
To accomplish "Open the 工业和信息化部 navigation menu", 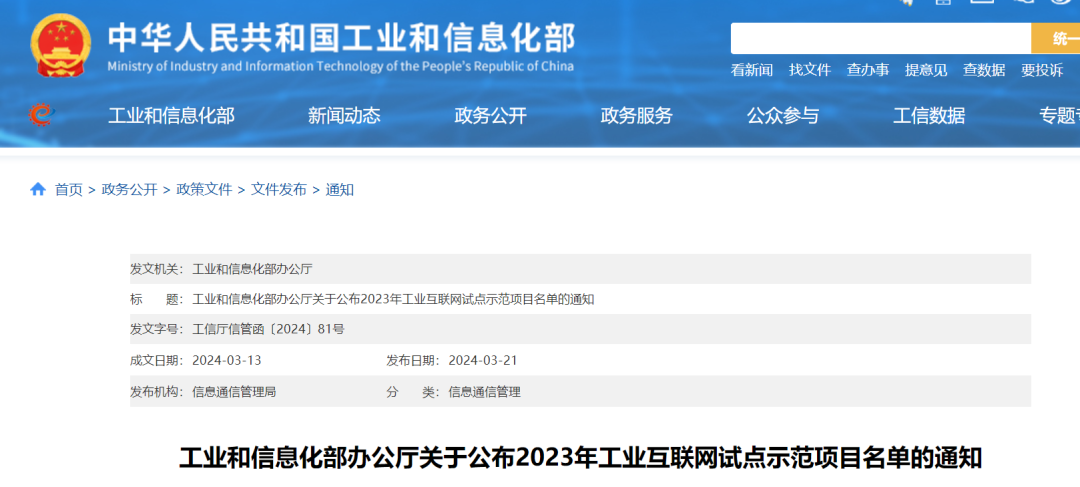I will coord(172,116).
